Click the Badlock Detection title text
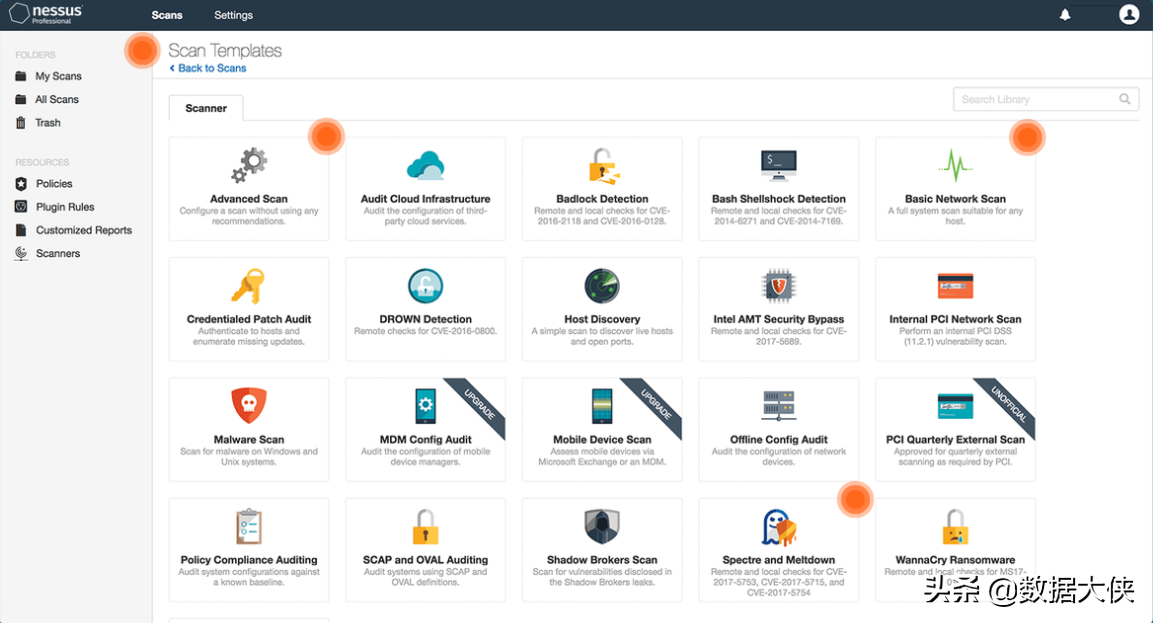 pyautogui.click(x=602, y=199)
